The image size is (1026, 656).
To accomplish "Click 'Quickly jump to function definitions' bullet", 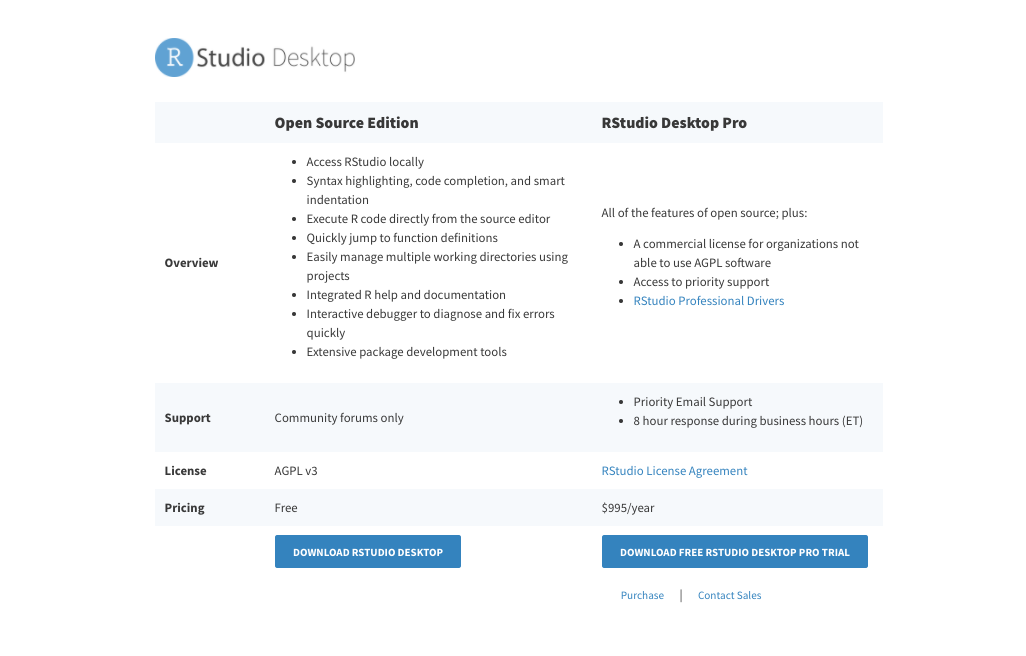I will (402, 237).
